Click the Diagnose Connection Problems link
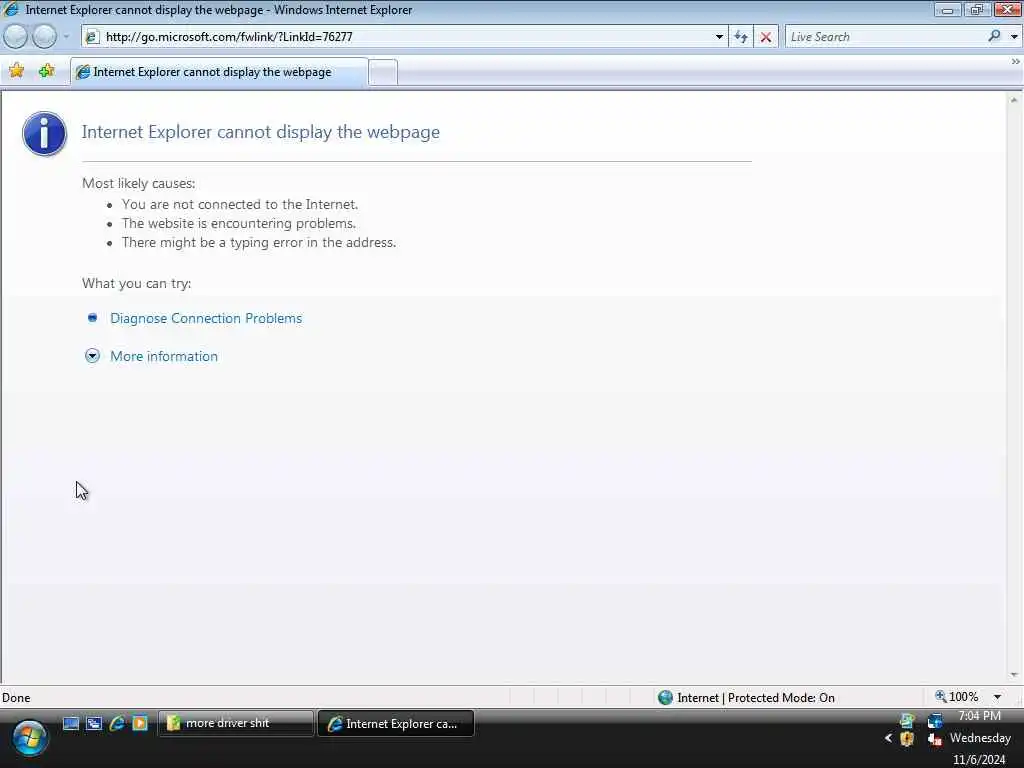Viewport: 1024px width, 768px height. coord(206,318)
